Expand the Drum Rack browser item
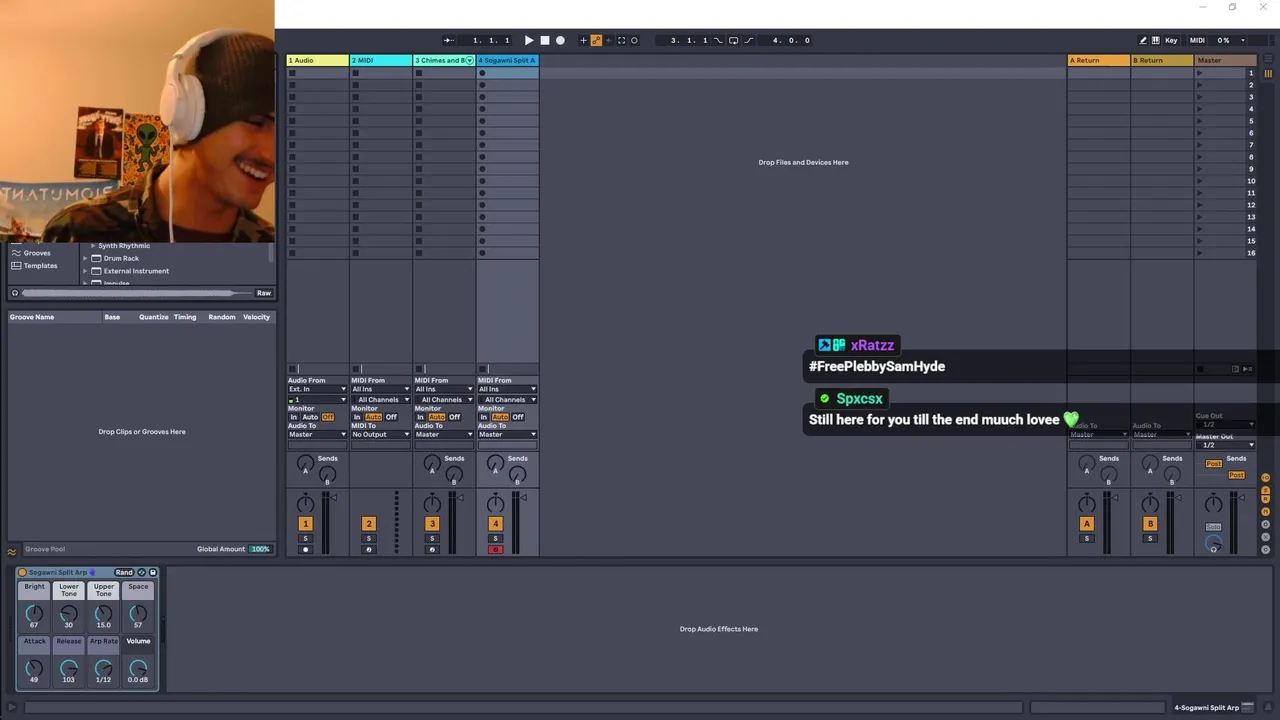The image size is (1280, 720). pyautogui.click(x=85, y=258)
